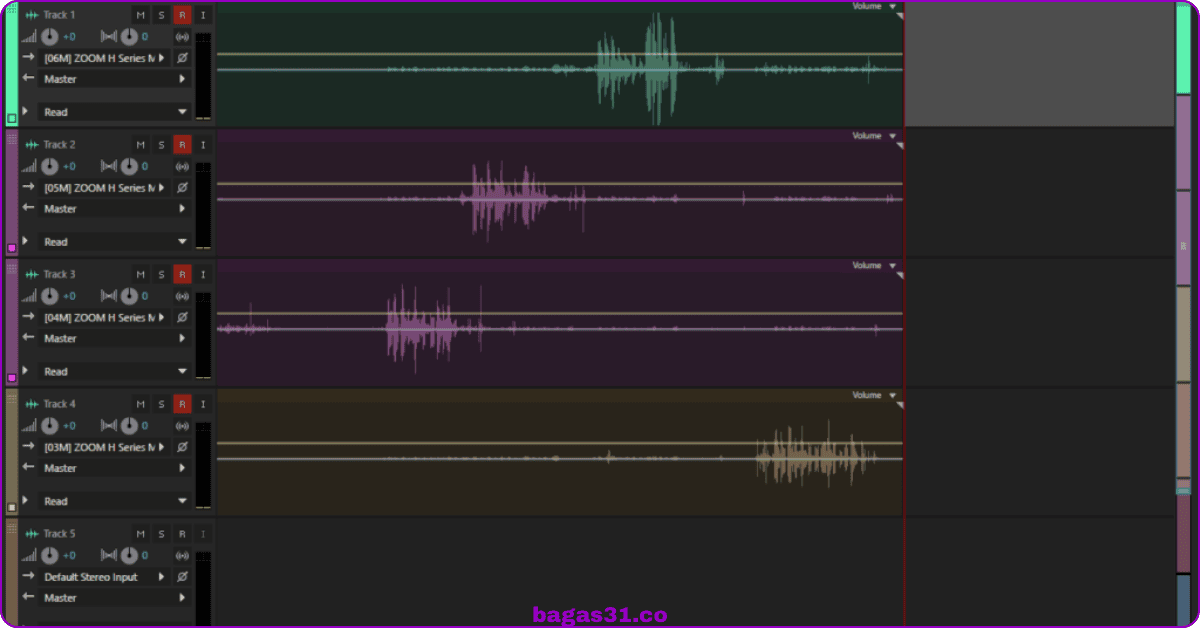Click Track 4 input arrow icon
1200x628 pixels.
click(x=29, y=447)
